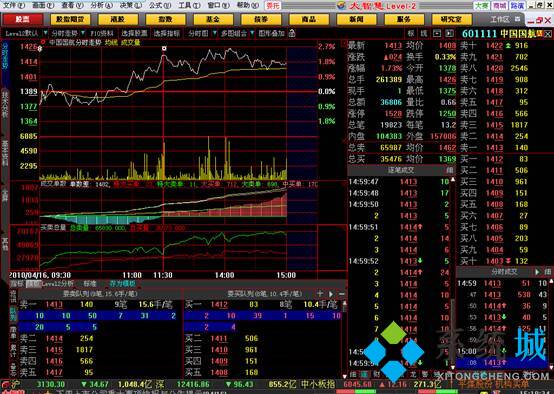Click the 选择股票 button
554x394 pixels.
(x=134, y=34)
